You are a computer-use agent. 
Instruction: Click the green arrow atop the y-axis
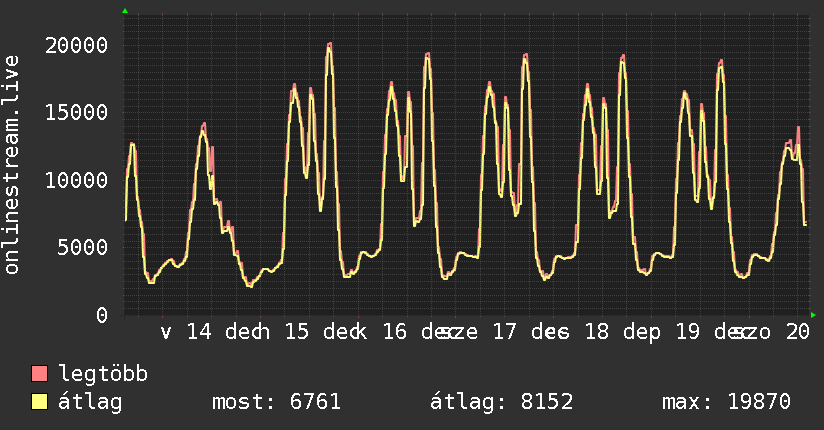(125, 11)
